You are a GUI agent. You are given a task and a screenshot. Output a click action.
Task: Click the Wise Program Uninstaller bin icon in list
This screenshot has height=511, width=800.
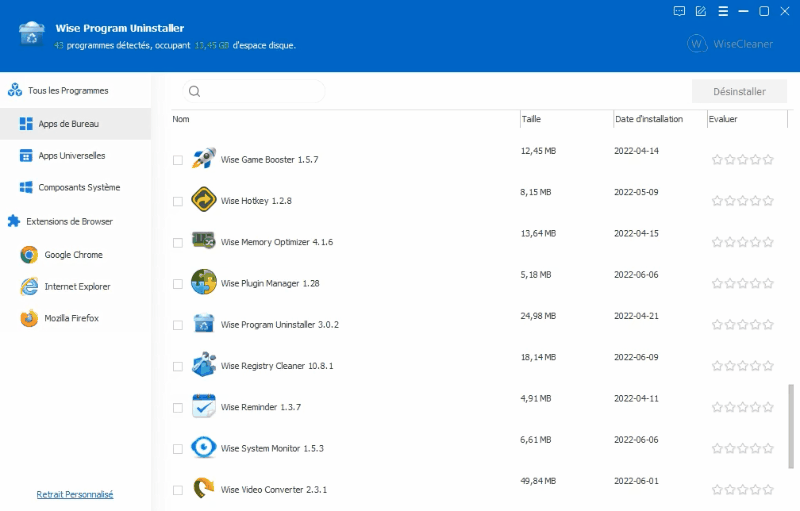click(x=204, y=323)
